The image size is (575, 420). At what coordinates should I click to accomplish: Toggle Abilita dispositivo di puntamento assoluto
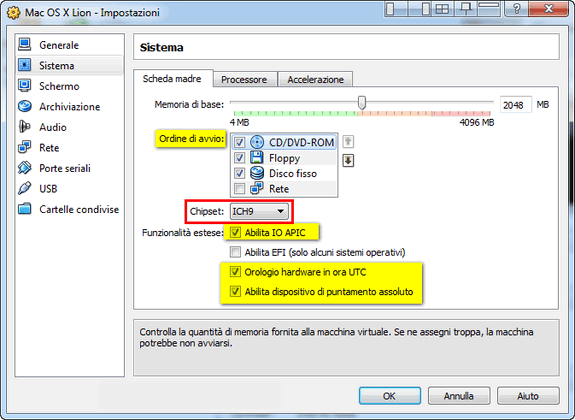[235, 292]
